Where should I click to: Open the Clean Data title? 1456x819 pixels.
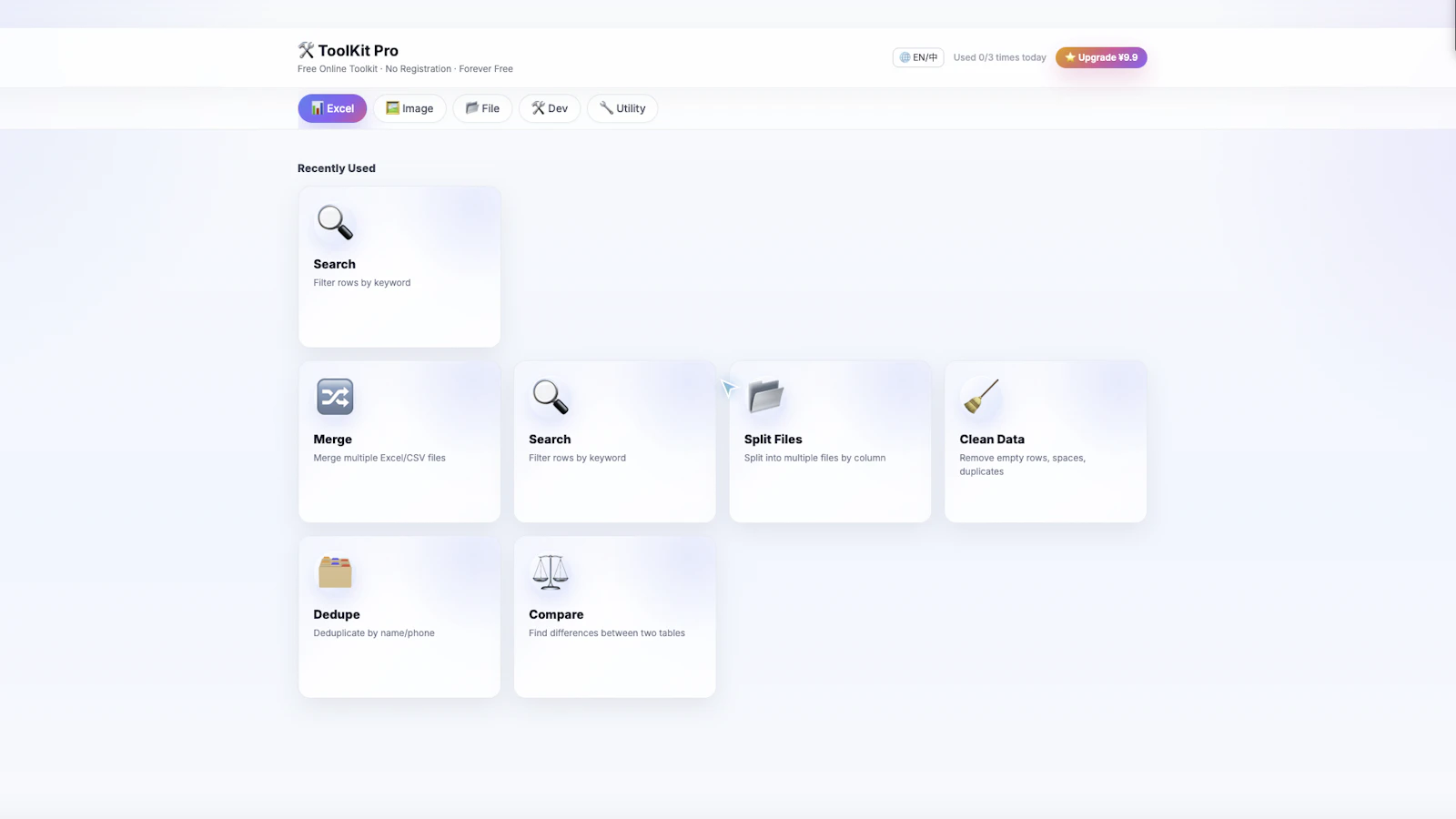click(x=992, y=440)
